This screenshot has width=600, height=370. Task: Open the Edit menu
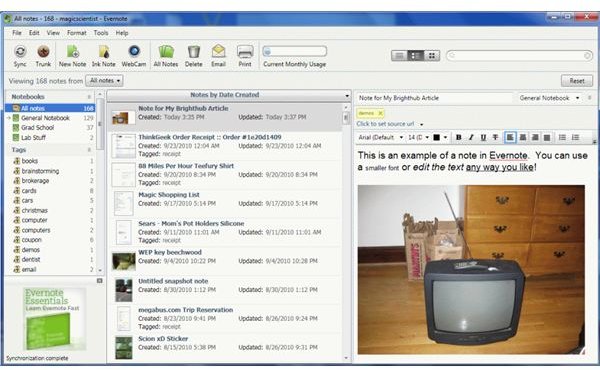click(34, 33)
